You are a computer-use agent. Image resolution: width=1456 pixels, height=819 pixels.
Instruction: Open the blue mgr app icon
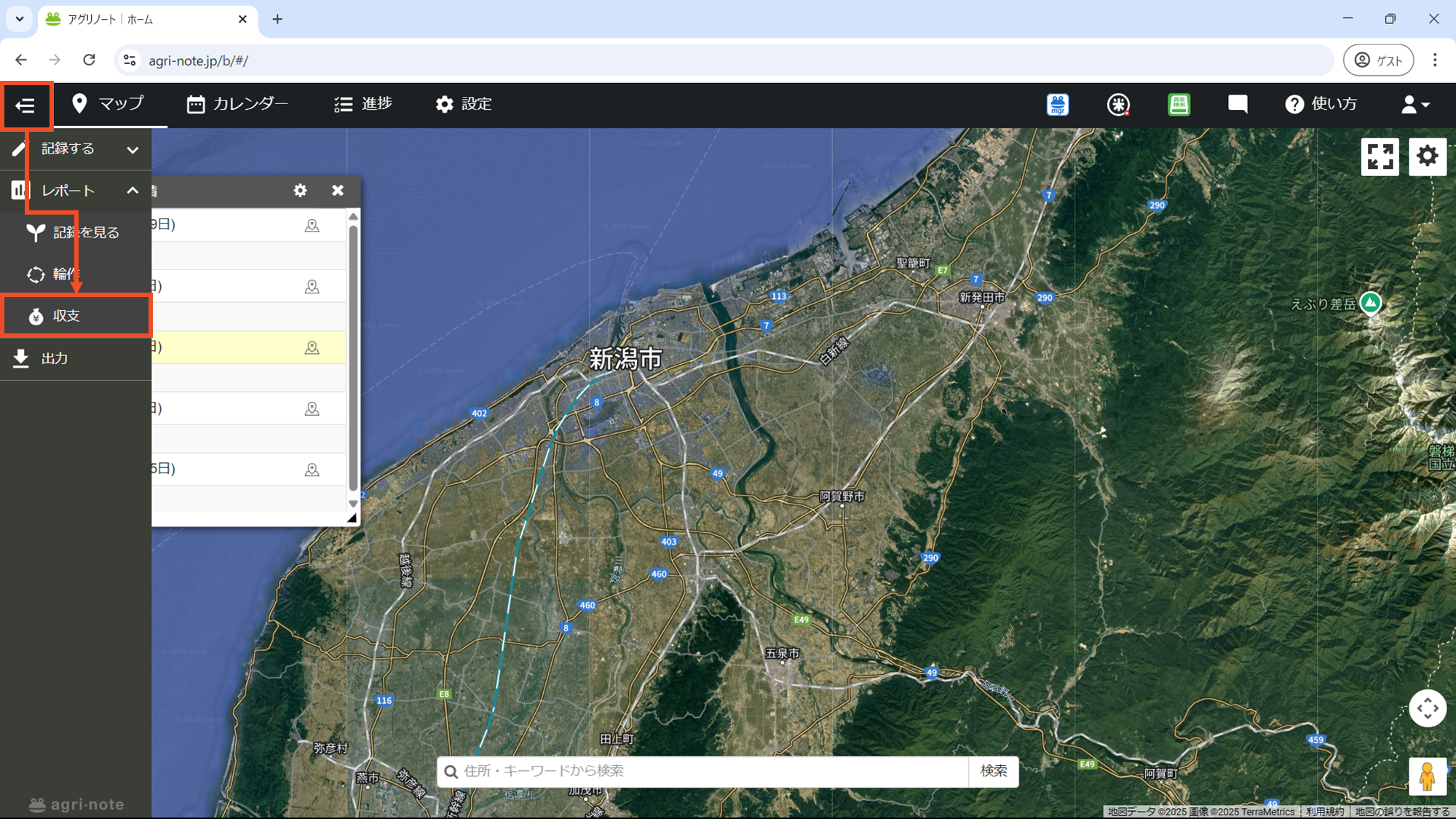tap(1057, 104)
